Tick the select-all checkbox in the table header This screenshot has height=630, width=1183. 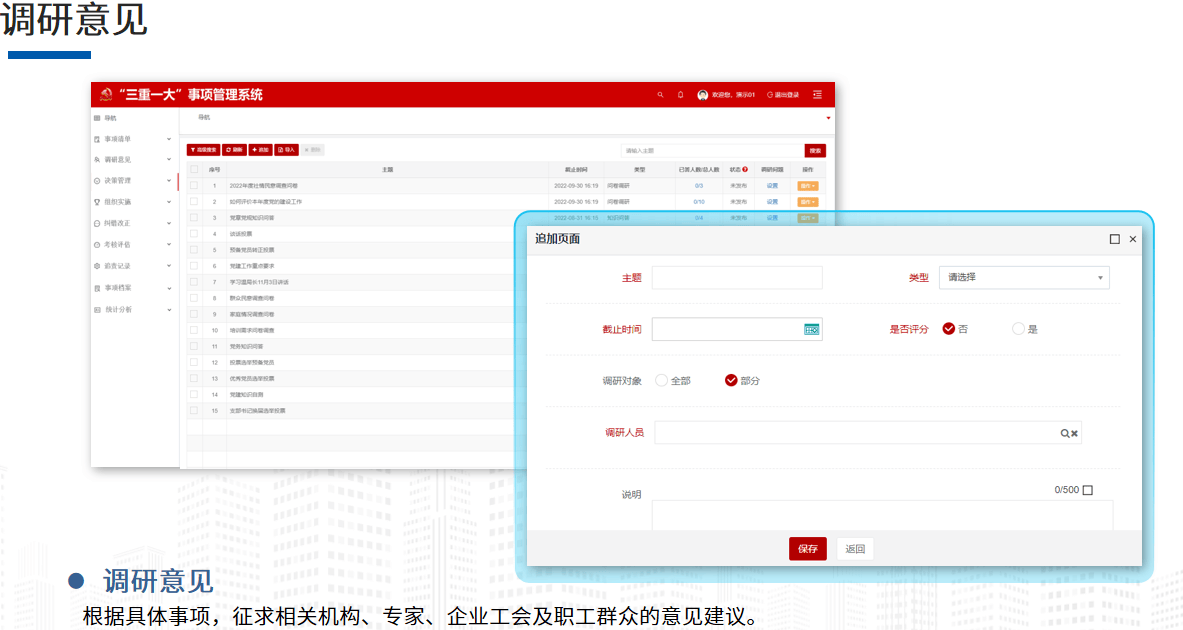coord(194,170)
